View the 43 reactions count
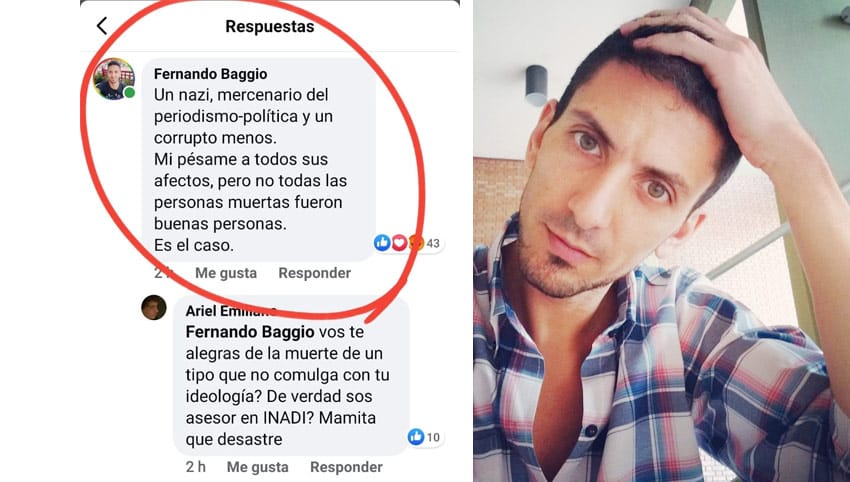 433,243
